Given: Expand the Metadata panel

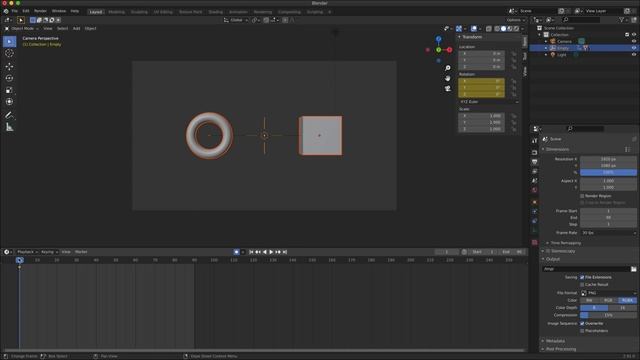Looking at the screenshot, I should point(555,341).
